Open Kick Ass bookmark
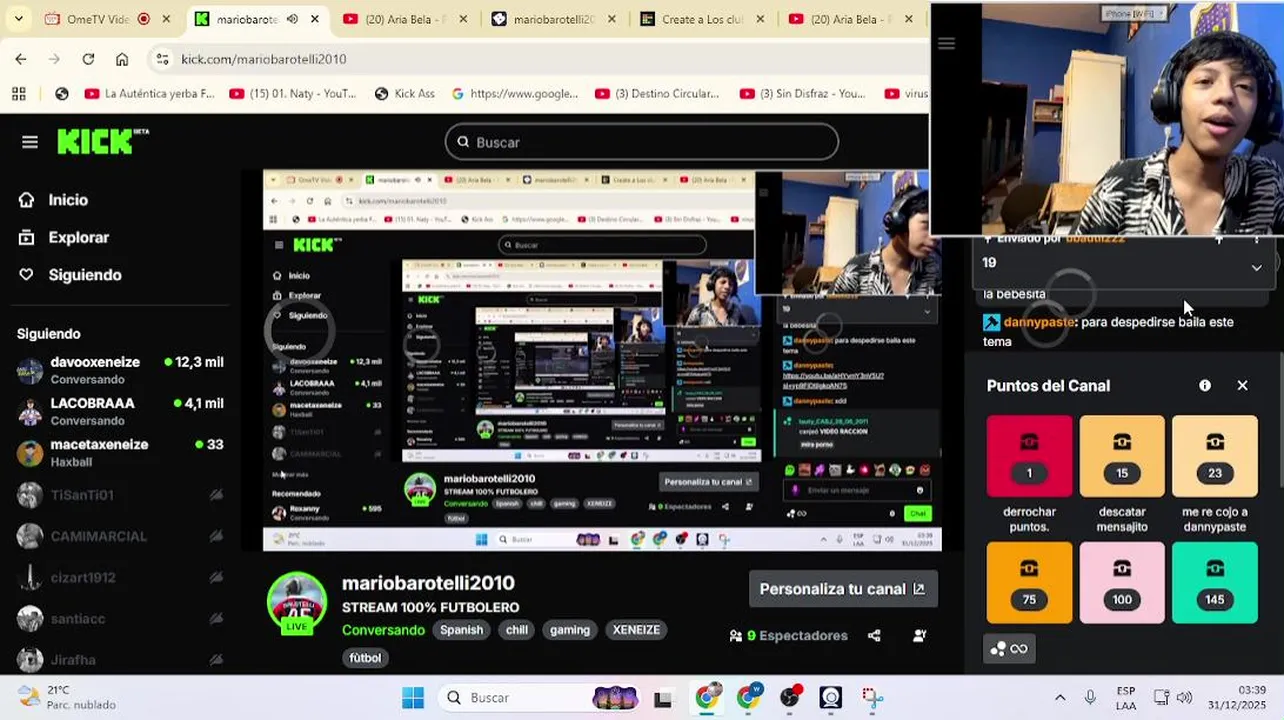 point(404,94)
